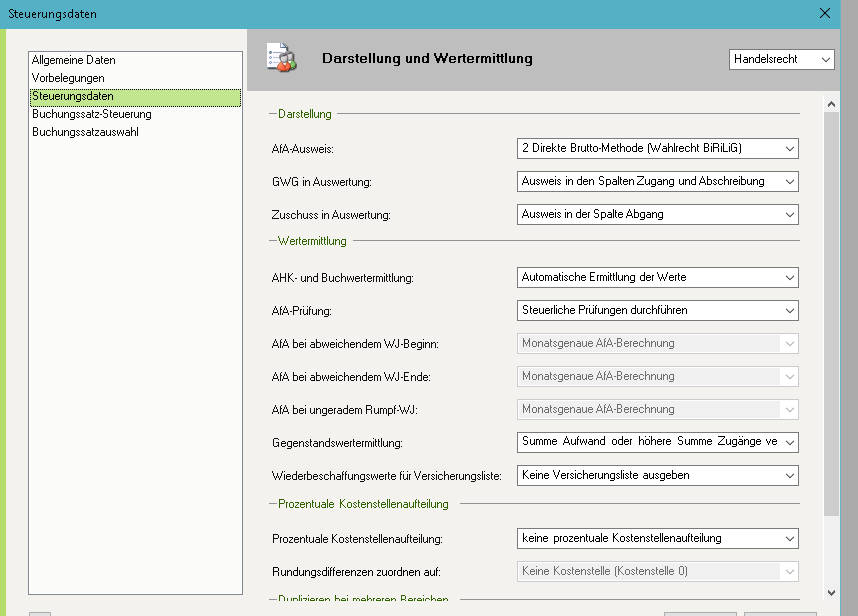858x616 pixels.
Task: Open the Handelsrecht dropdown at top right
Action: point(781,60)
